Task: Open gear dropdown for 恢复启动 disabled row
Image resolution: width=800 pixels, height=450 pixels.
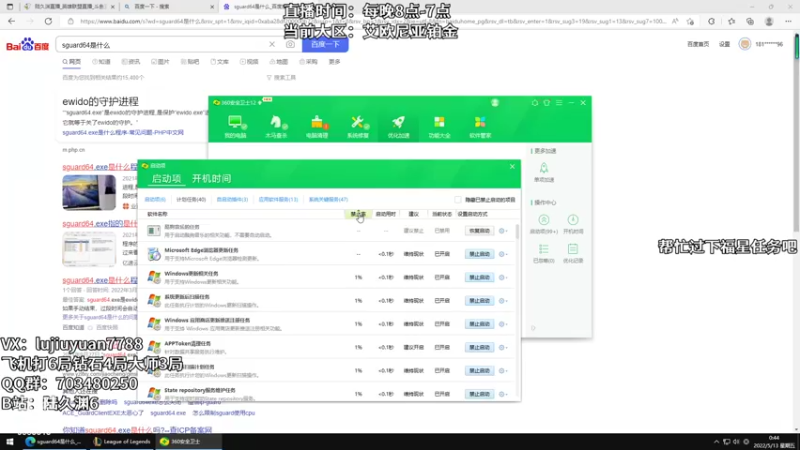Action: tap(503, 231)
